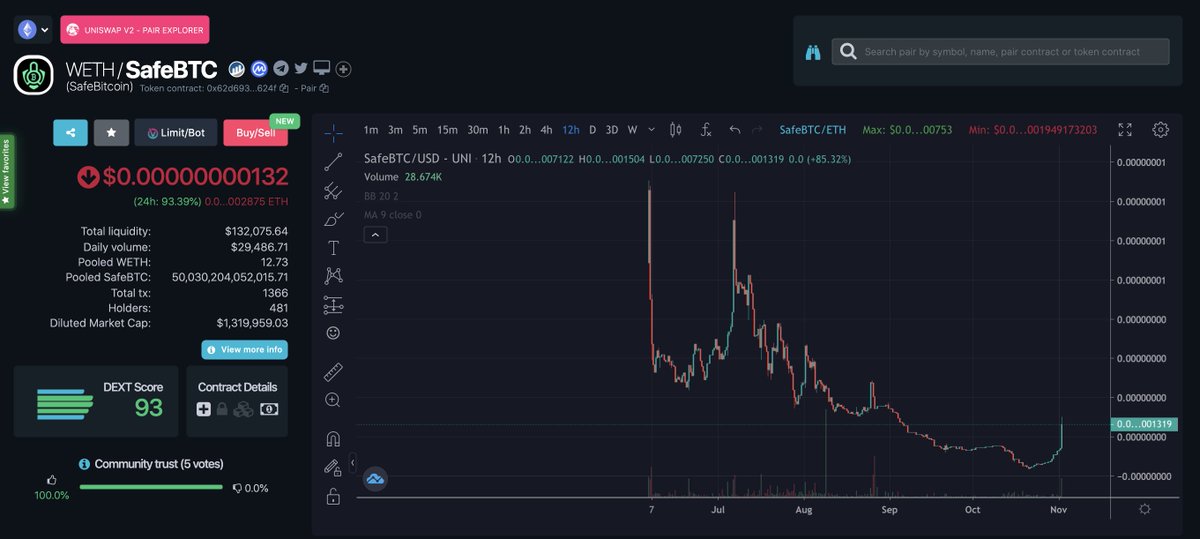This screenshot has height=539, width=1200.
Task: Select the zoom in tool
Action: coord(333,400)
